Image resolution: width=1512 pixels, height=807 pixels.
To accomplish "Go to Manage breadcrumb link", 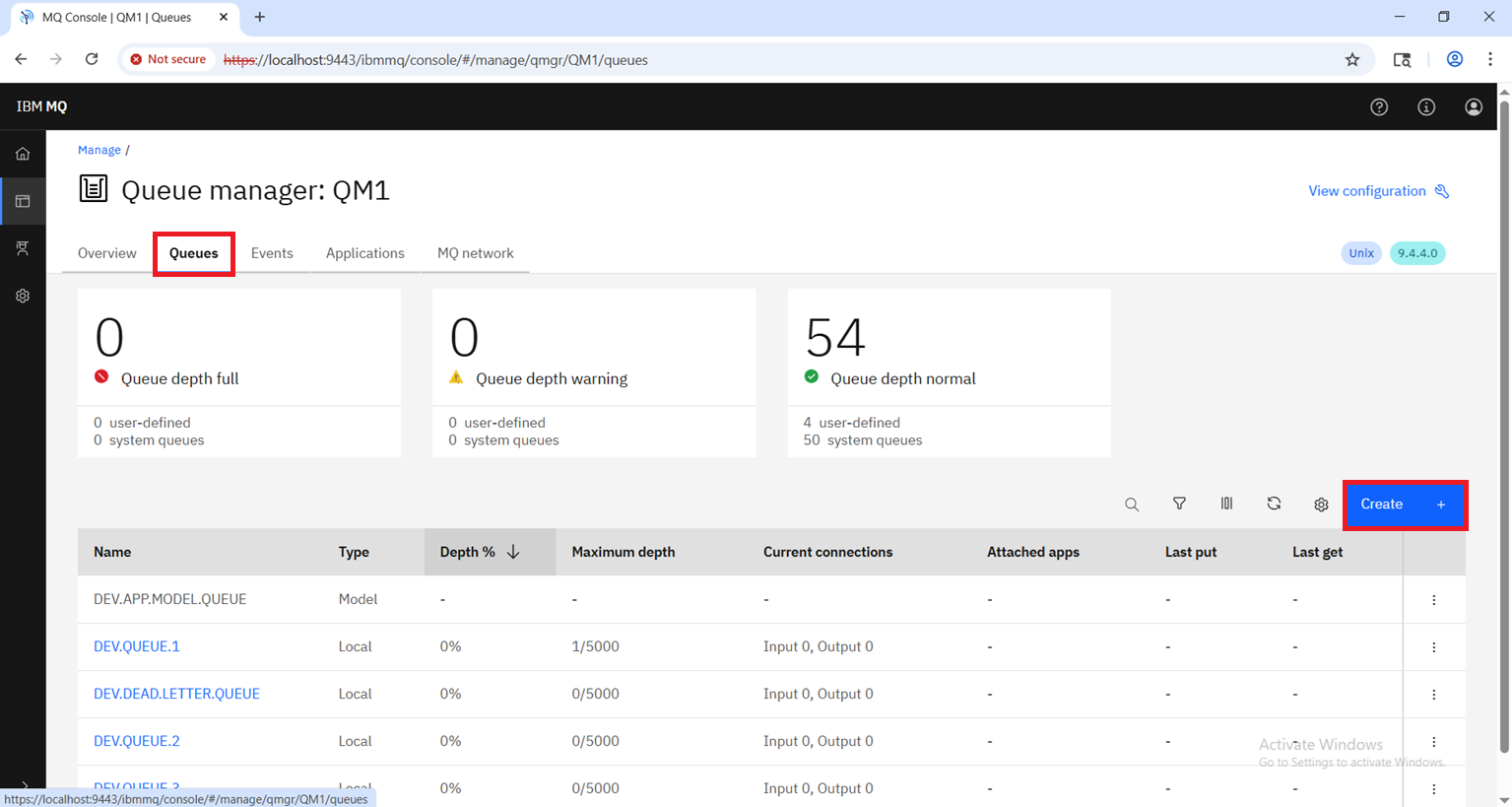I will 99,150.
